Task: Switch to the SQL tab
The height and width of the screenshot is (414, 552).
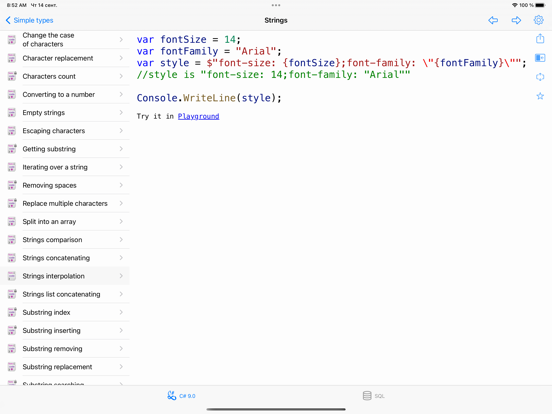Action: click(x=374, y=396)
